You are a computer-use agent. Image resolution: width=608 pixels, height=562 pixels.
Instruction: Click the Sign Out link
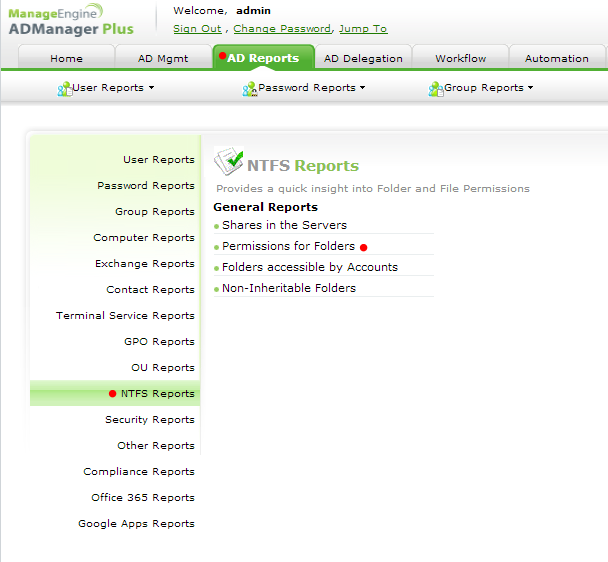197,29
